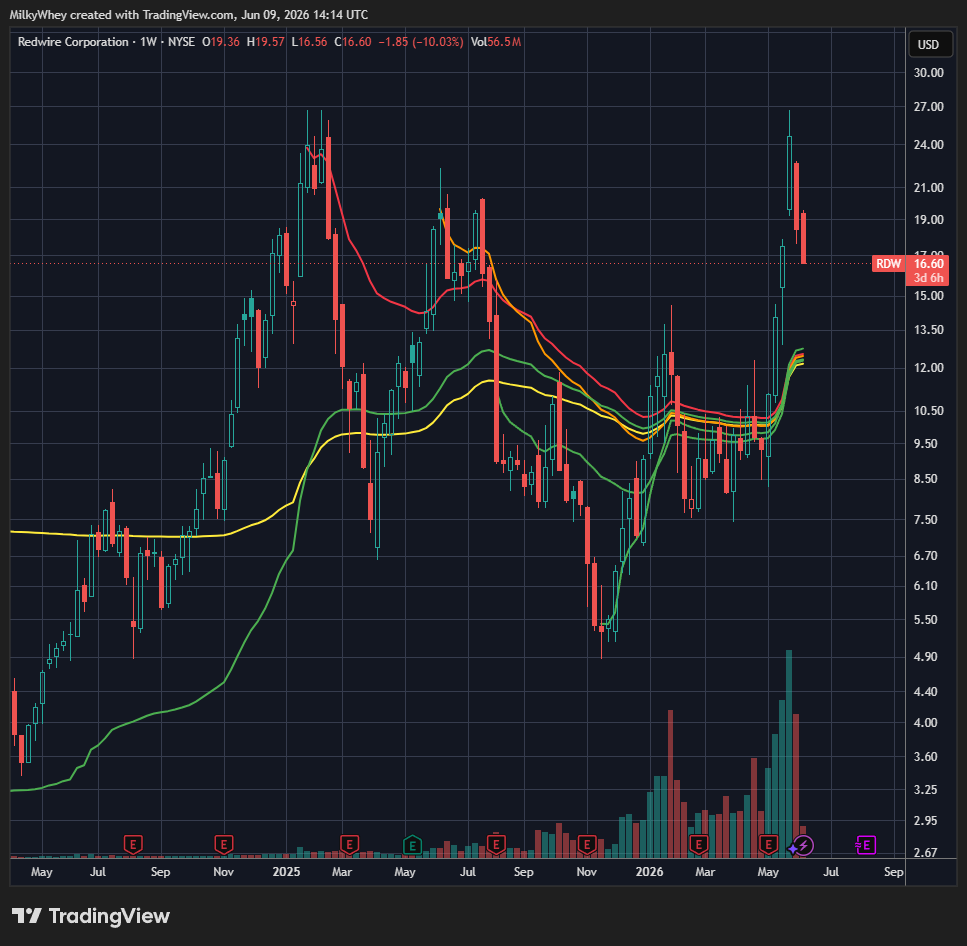Screen dimensions: 967x946
Task: Click the volume value Vol 56.5 M
Action: point(496,42)
